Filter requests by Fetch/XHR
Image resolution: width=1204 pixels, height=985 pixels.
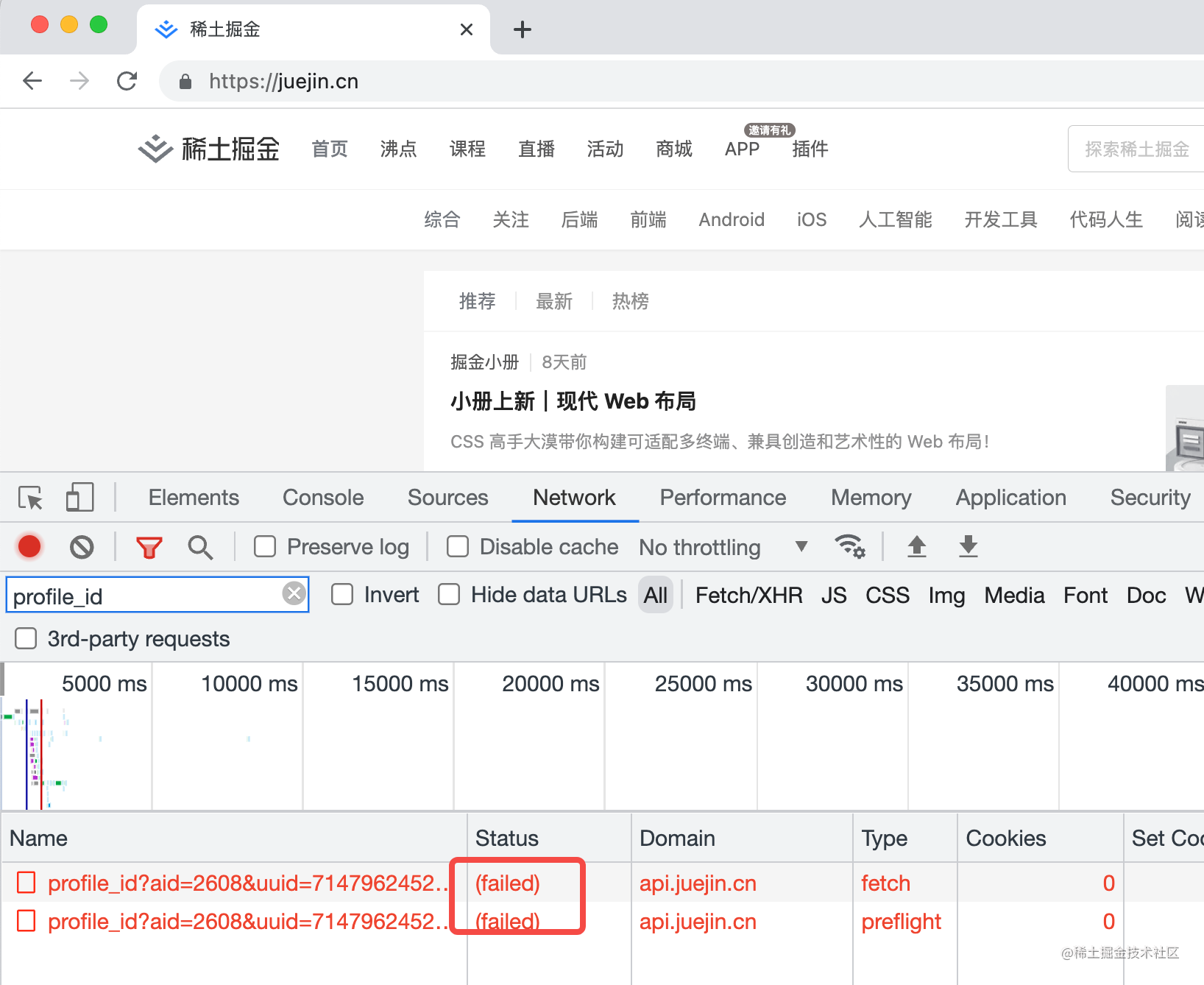click(749, 595)
